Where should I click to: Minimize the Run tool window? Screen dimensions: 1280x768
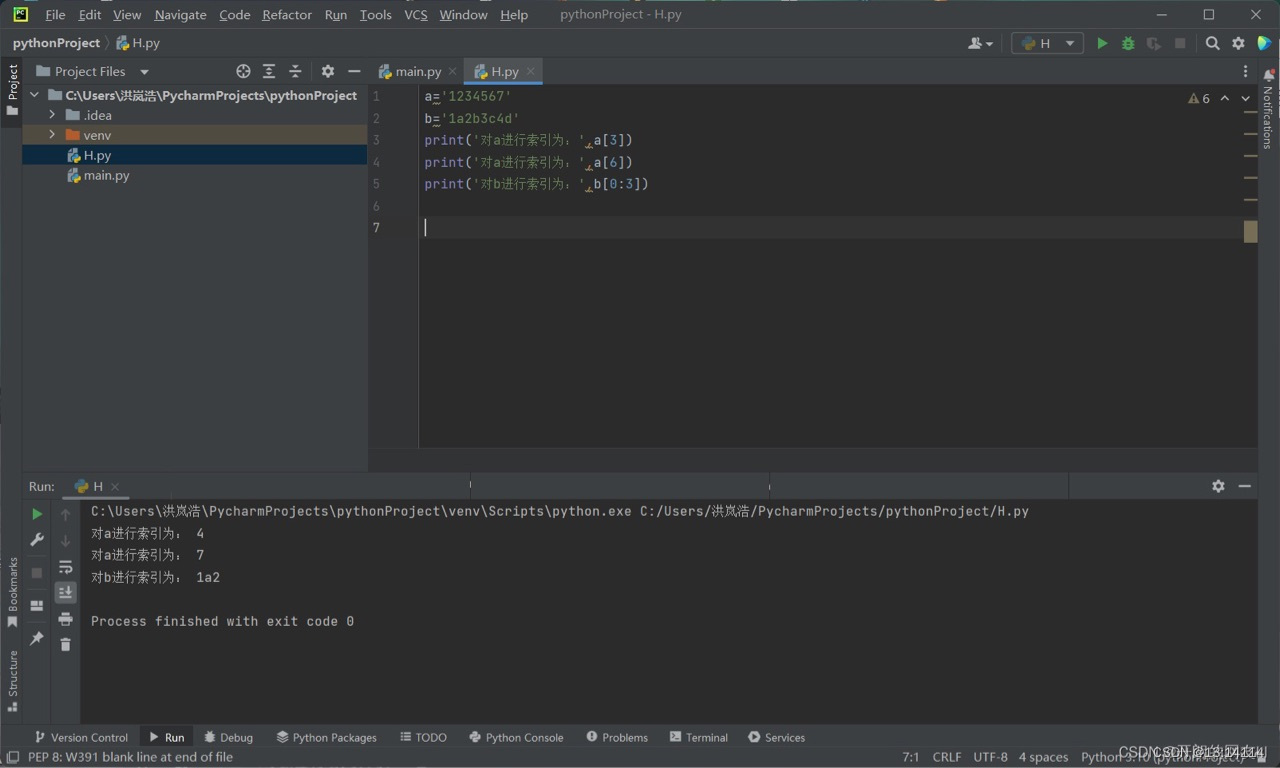[x=1245, y=486]
